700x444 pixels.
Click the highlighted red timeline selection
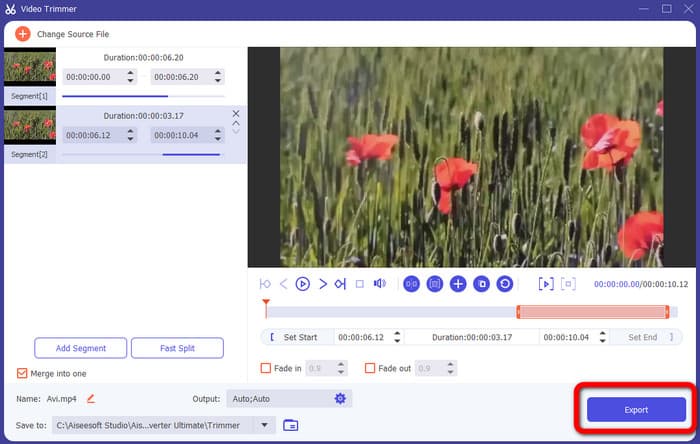click(592, 312)
